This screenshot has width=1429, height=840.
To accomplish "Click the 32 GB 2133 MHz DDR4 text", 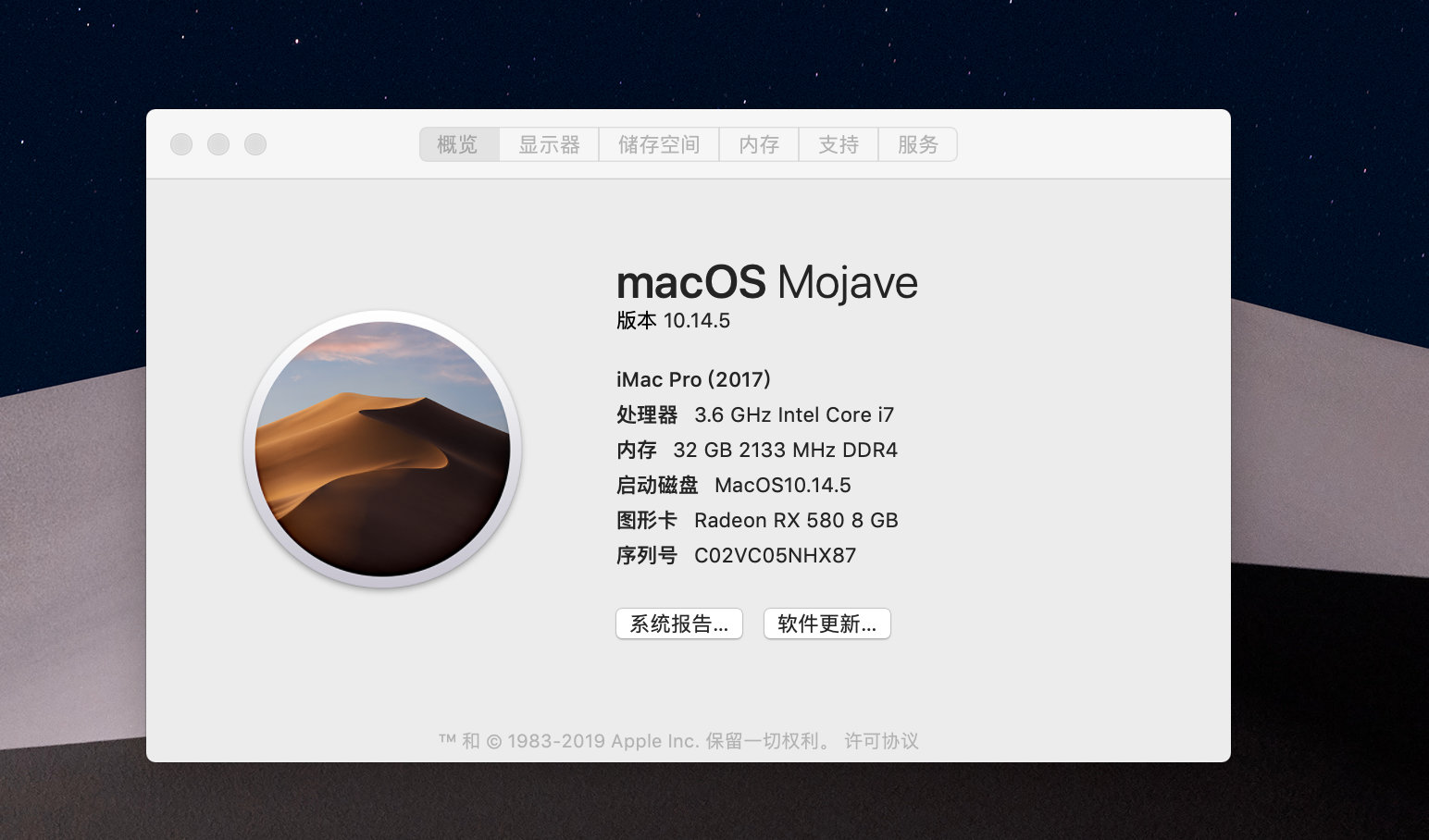I will (x=785, y=451).
